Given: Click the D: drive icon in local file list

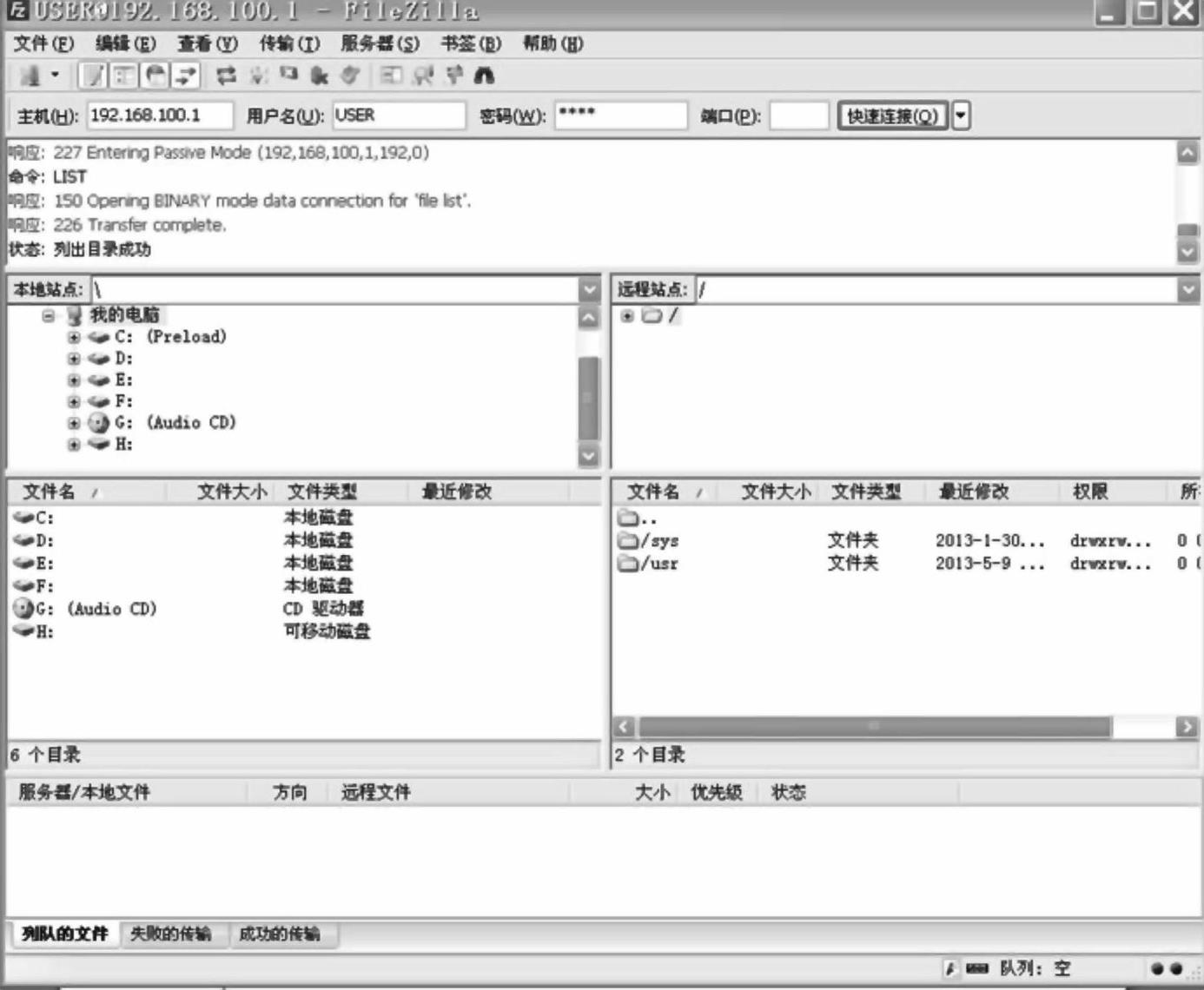Looking at the screenshot, I should pyautogui.click(x=23, y=540).
